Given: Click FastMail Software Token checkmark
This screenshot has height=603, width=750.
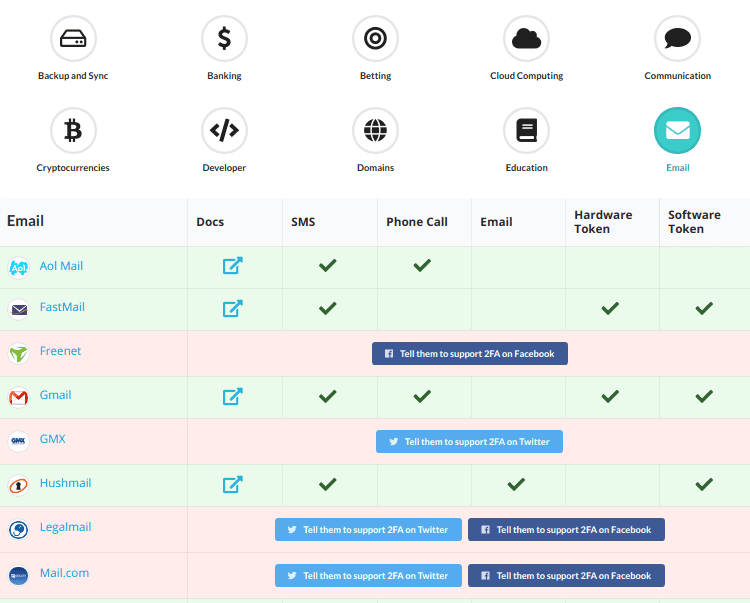Looking at the screenshot, I should 704,308.
